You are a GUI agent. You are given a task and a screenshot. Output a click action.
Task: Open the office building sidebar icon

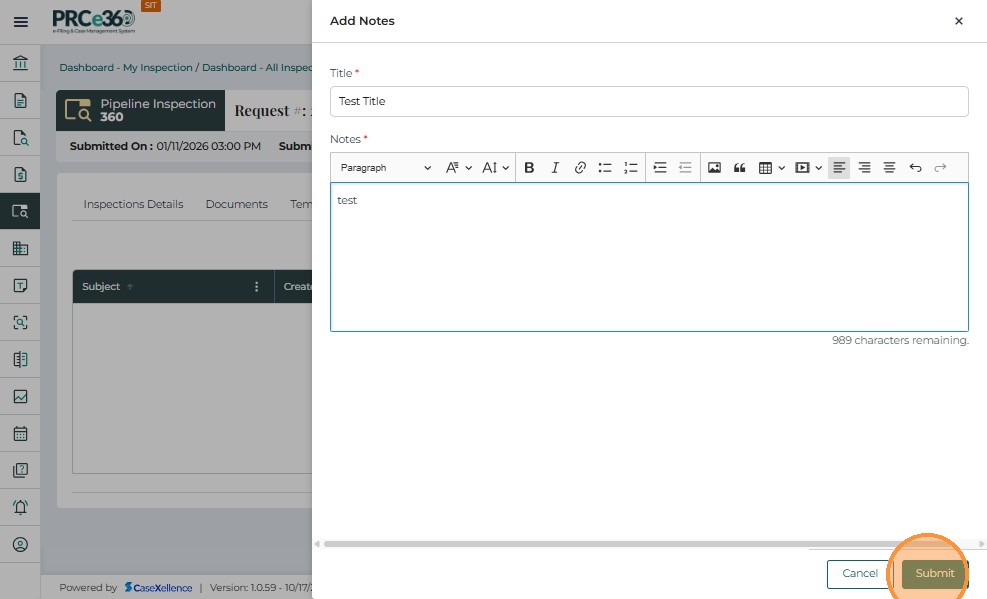20,248
